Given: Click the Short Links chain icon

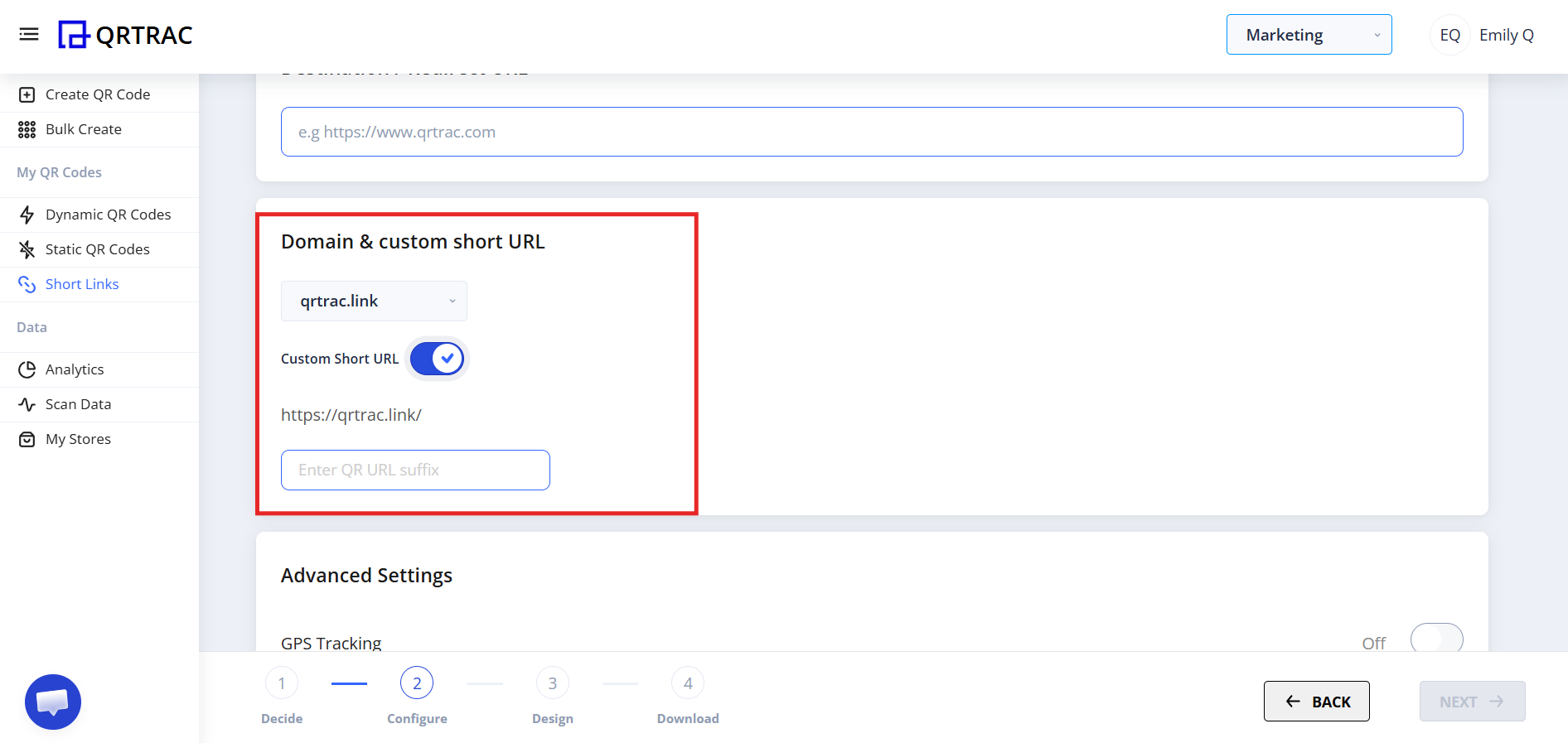Looking at the screenshot, I should (x=27, y=284).
